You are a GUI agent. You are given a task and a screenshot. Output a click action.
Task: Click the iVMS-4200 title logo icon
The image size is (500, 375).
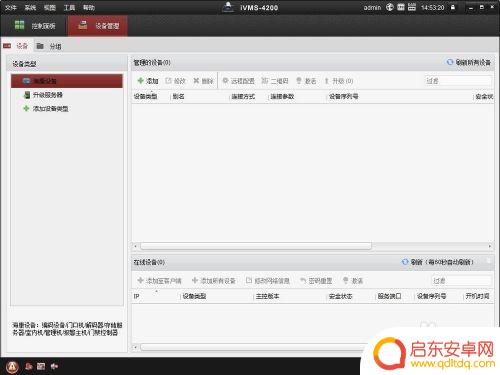click(228, 7)
